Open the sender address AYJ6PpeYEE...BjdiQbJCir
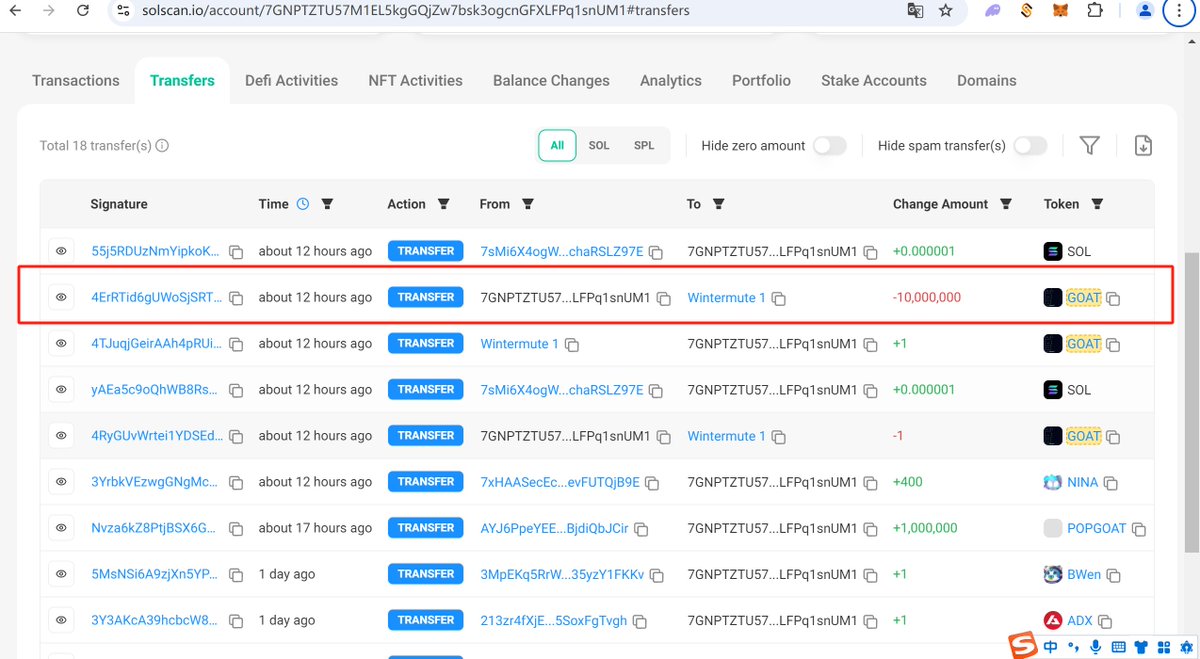1200x659 pixels. 555,528
